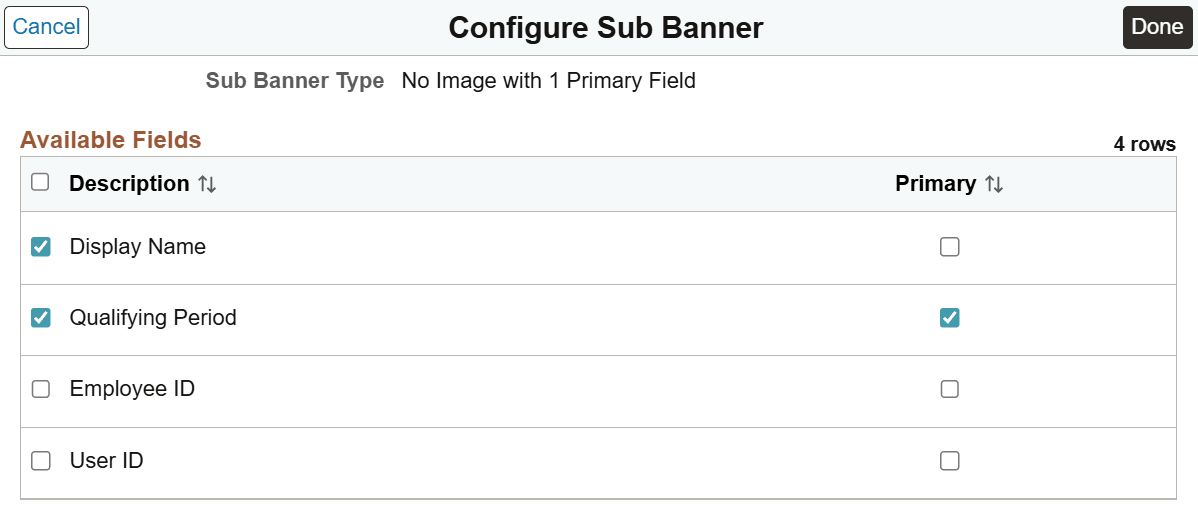Sort by the Description column header
Screen dimensions: 1198x521
pos(129,184)
